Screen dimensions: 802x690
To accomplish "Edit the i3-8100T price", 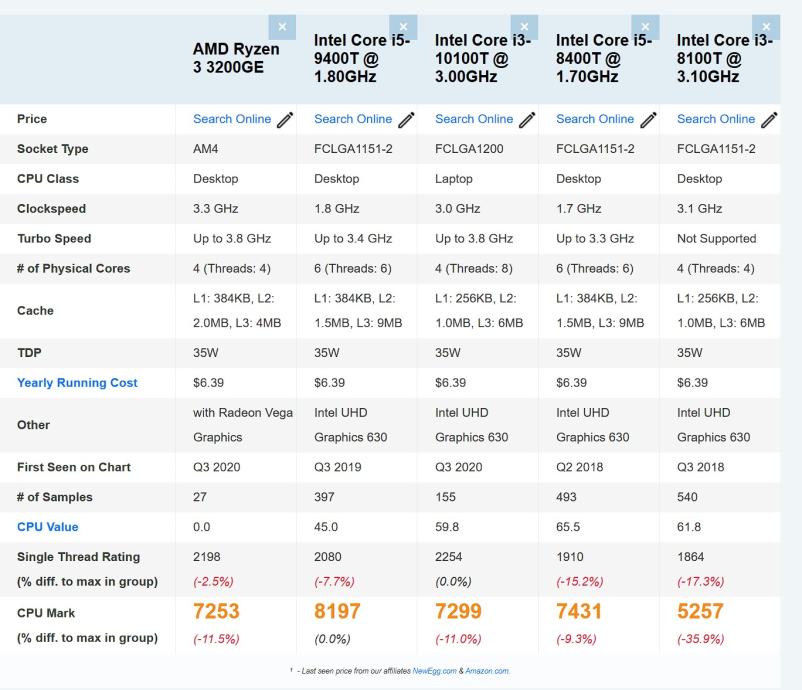I will 769,120.
